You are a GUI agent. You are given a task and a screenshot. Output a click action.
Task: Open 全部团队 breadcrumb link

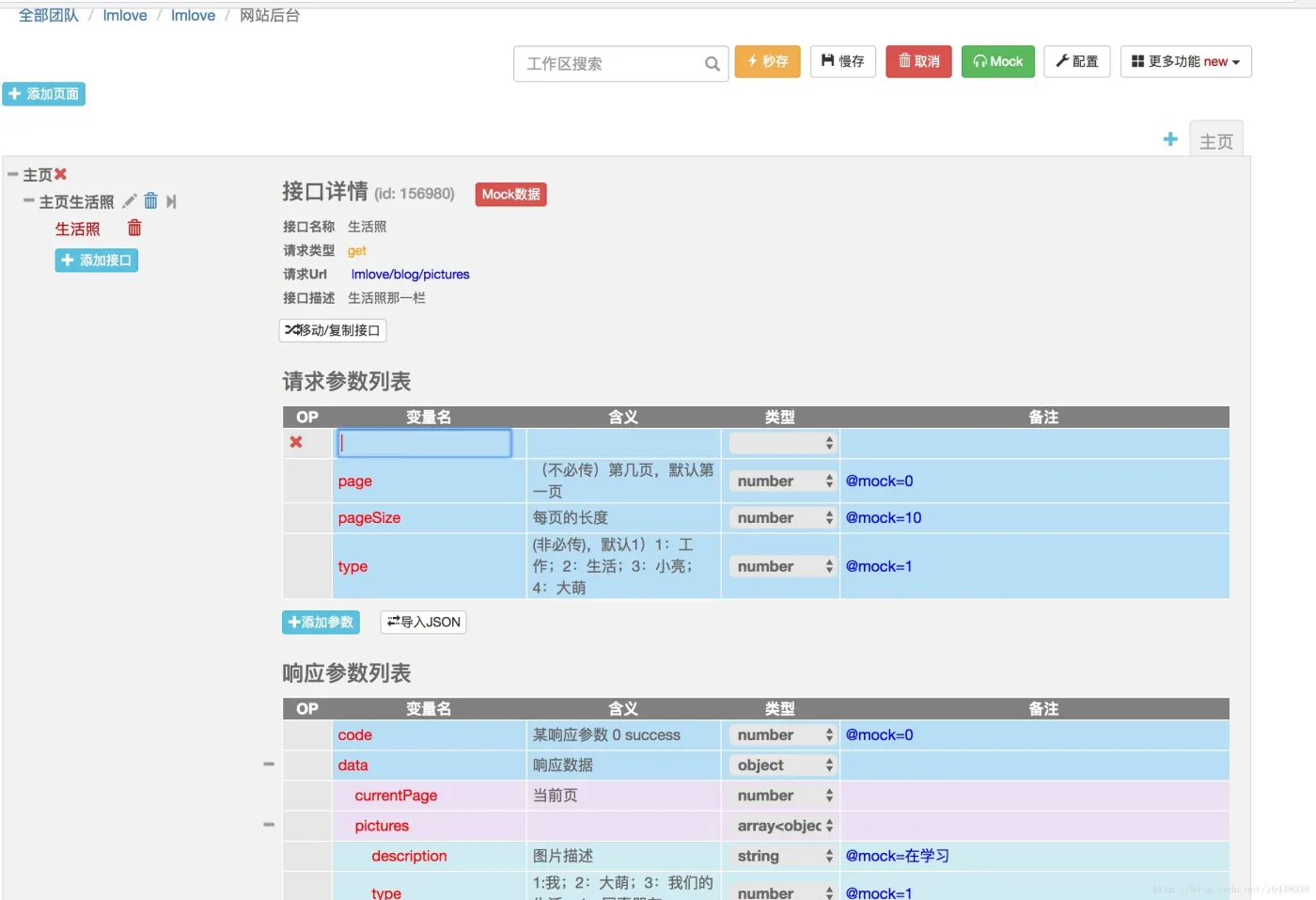pyautogui.click(x=49, y=15)
